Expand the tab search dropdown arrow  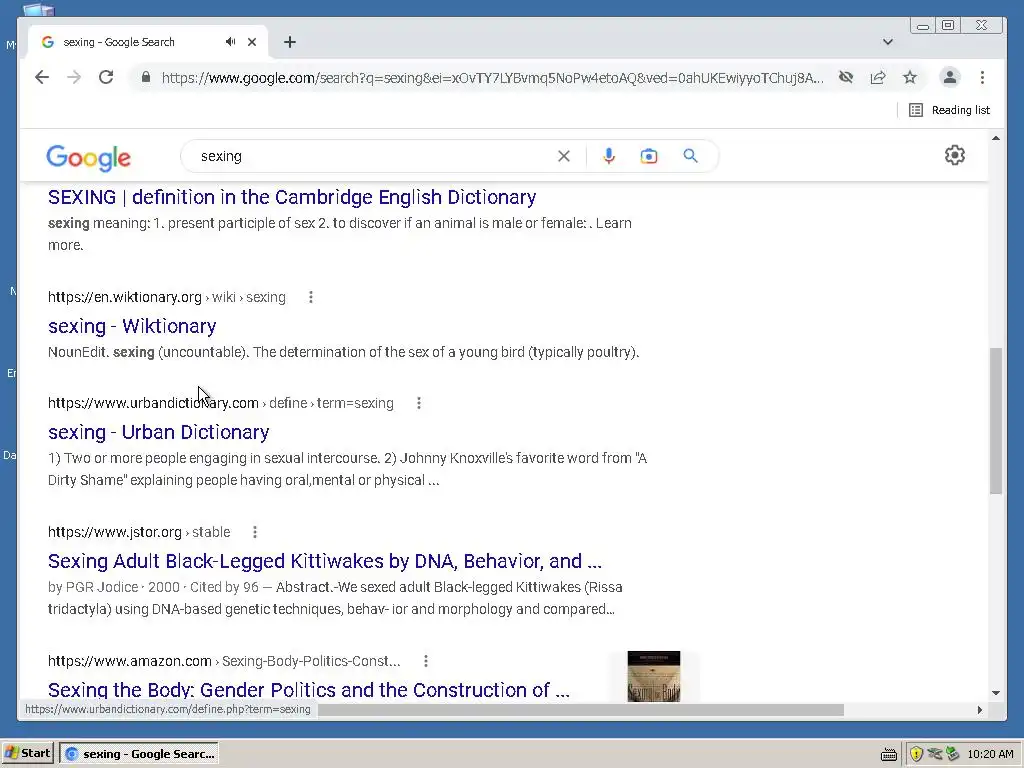(888, 42)
